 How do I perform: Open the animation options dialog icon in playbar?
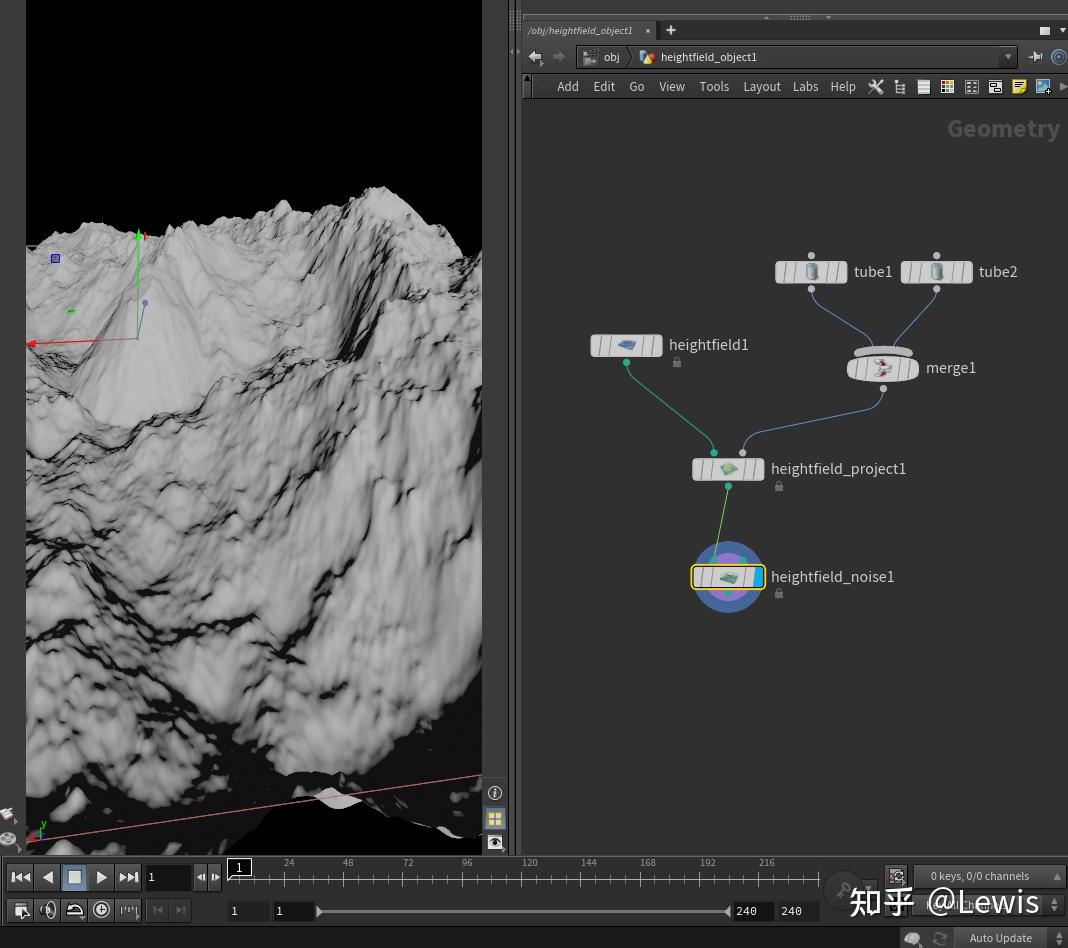(x=128, y=910)
